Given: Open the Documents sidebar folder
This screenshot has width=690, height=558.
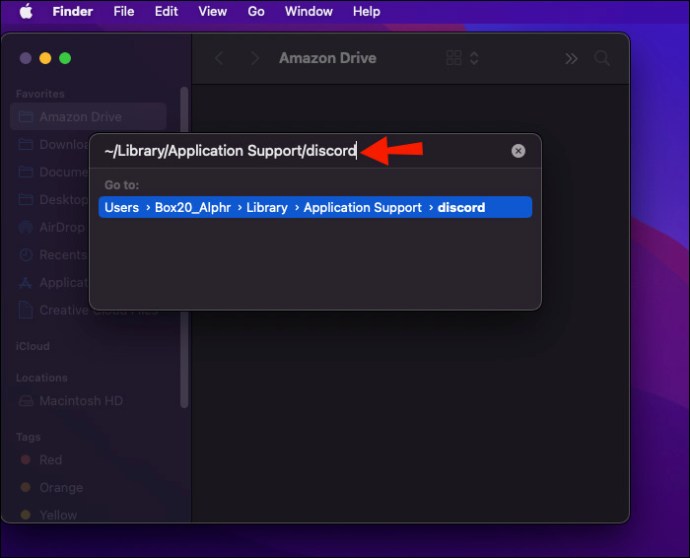Looking at the screenshot, I should tap(54, 172).
